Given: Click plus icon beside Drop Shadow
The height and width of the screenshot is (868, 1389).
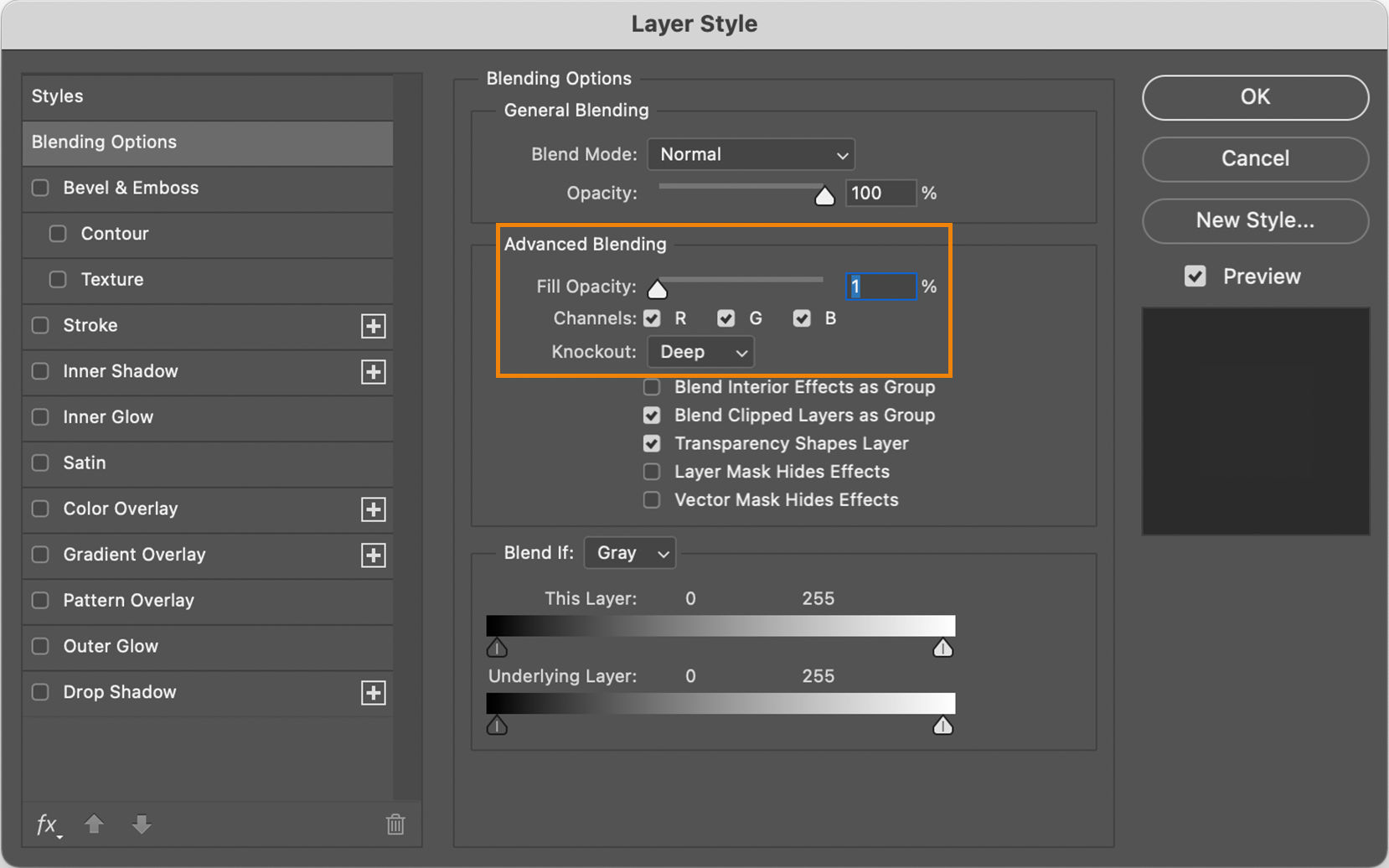Looking at the screenshot, I should pyautogui.click(x=373, y=693).
